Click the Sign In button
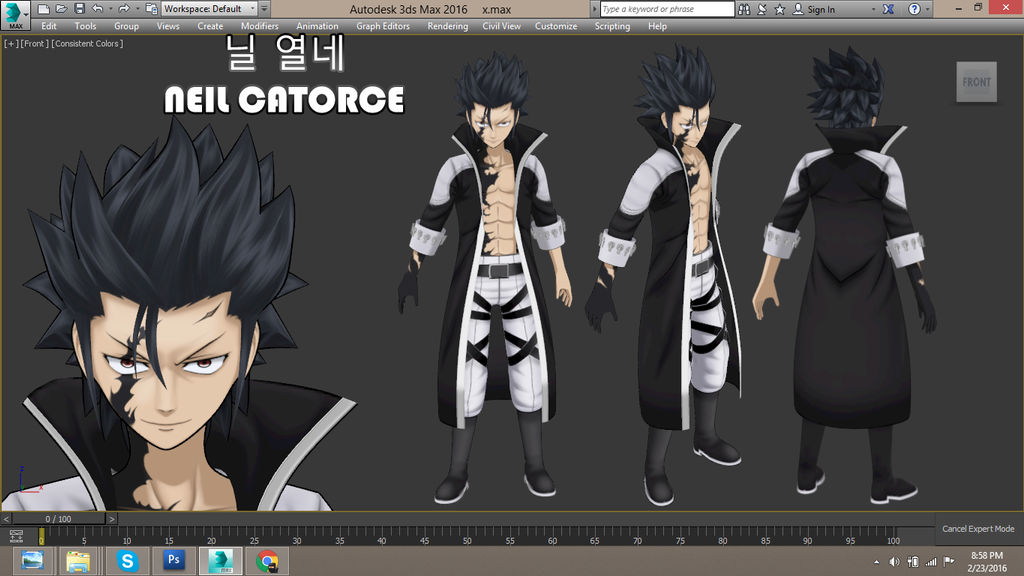 (x=814, y=9)
